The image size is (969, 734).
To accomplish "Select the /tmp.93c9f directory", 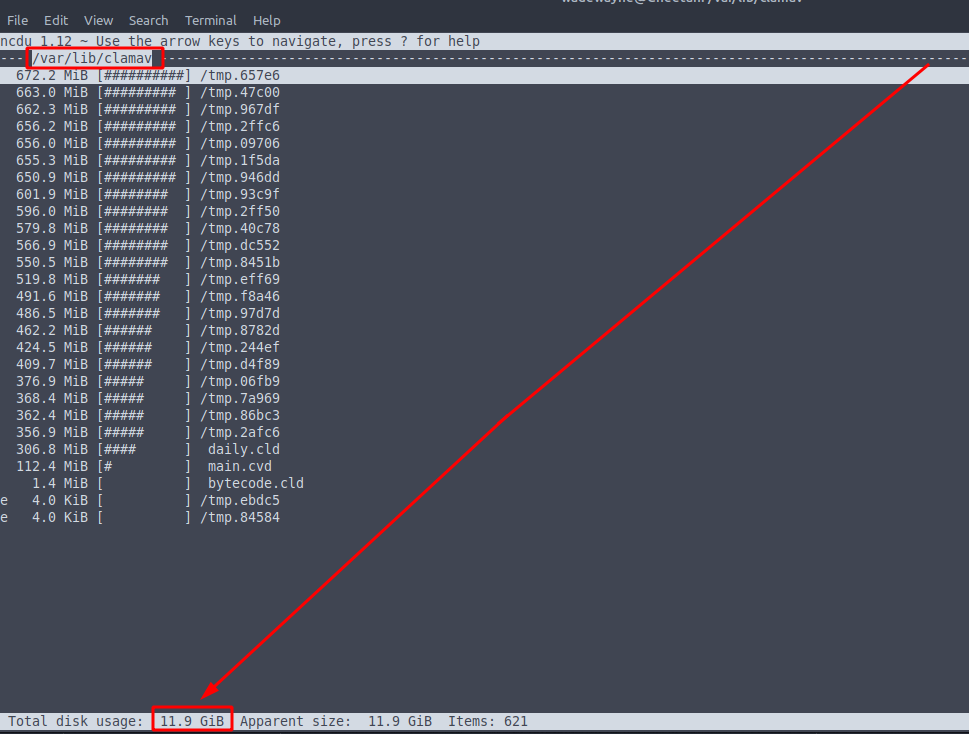I will pyautogui.click(x=484, y=195).
